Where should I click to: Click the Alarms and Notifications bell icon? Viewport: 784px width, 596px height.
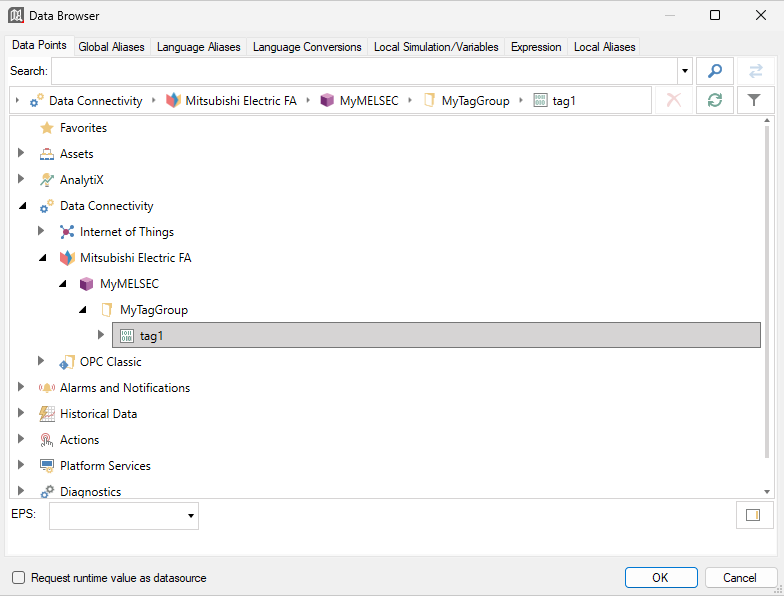coord(47,388)
